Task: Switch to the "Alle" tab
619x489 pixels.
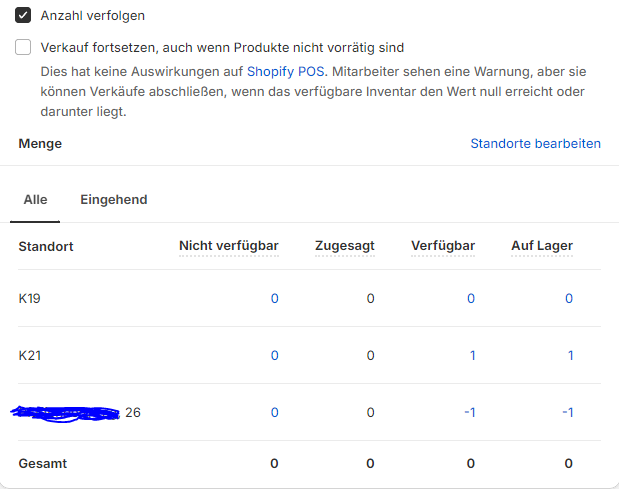Action: (x=35, y=200)
